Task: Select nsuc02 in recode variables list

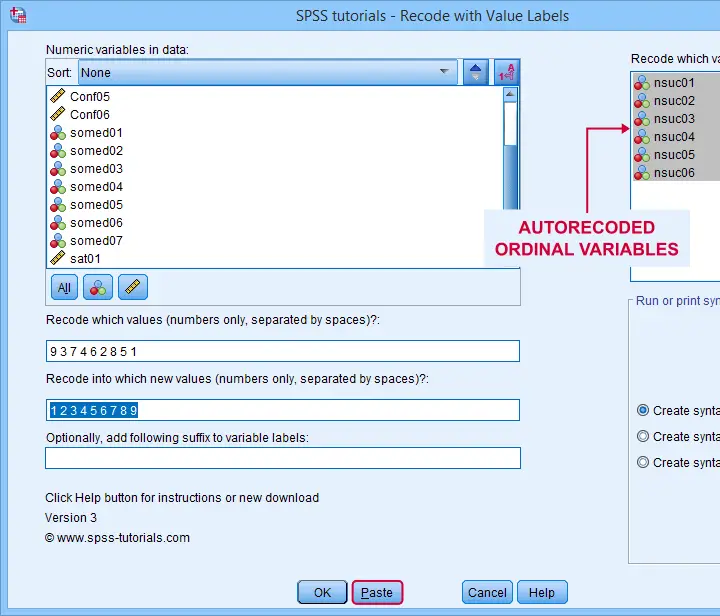Action: [676, 101]
